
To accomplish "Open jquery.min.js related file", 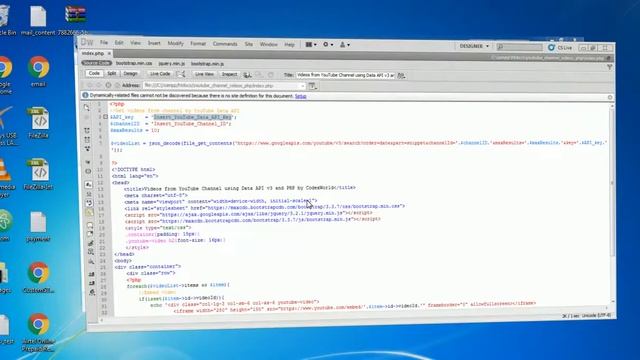I will (171, 64).
